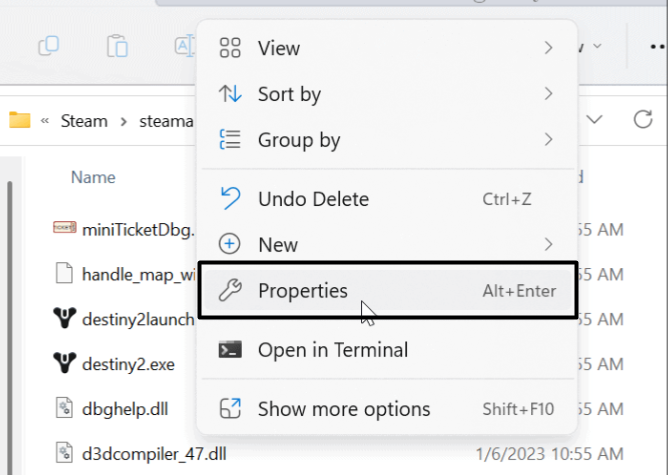Click Show more options entry
668x475 pixels.
(344, 408)
